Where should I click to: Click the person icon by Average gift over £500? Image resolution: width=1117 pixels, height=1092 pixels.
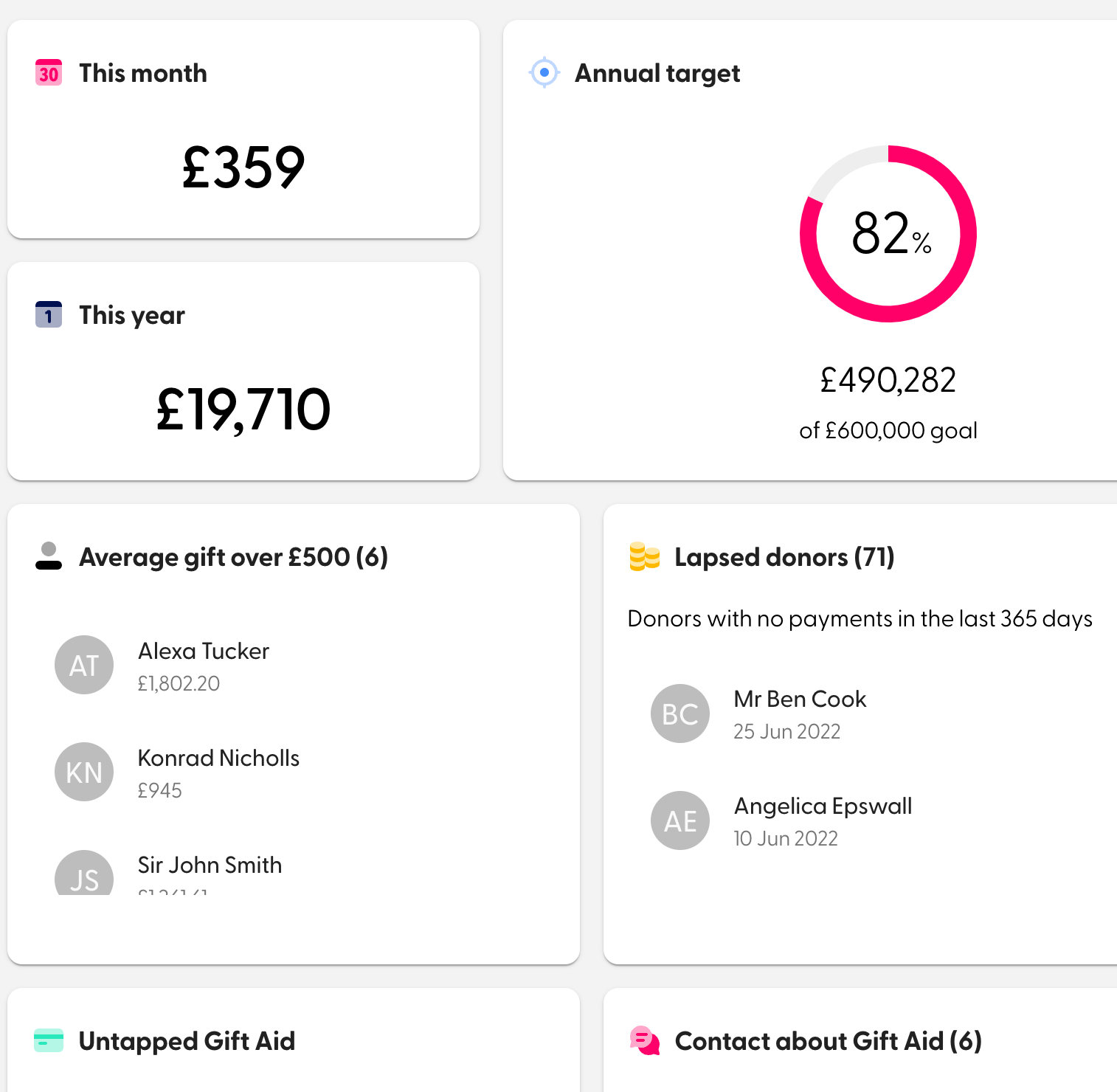pyautogui.click(x=48, y=557)
